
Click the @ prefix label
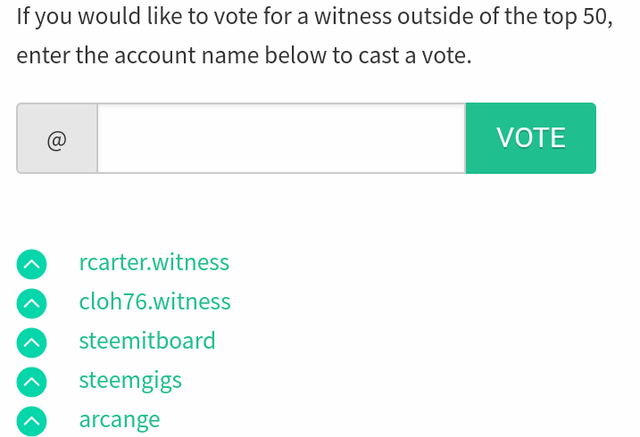pyautogui.click(x=57, y=138)
